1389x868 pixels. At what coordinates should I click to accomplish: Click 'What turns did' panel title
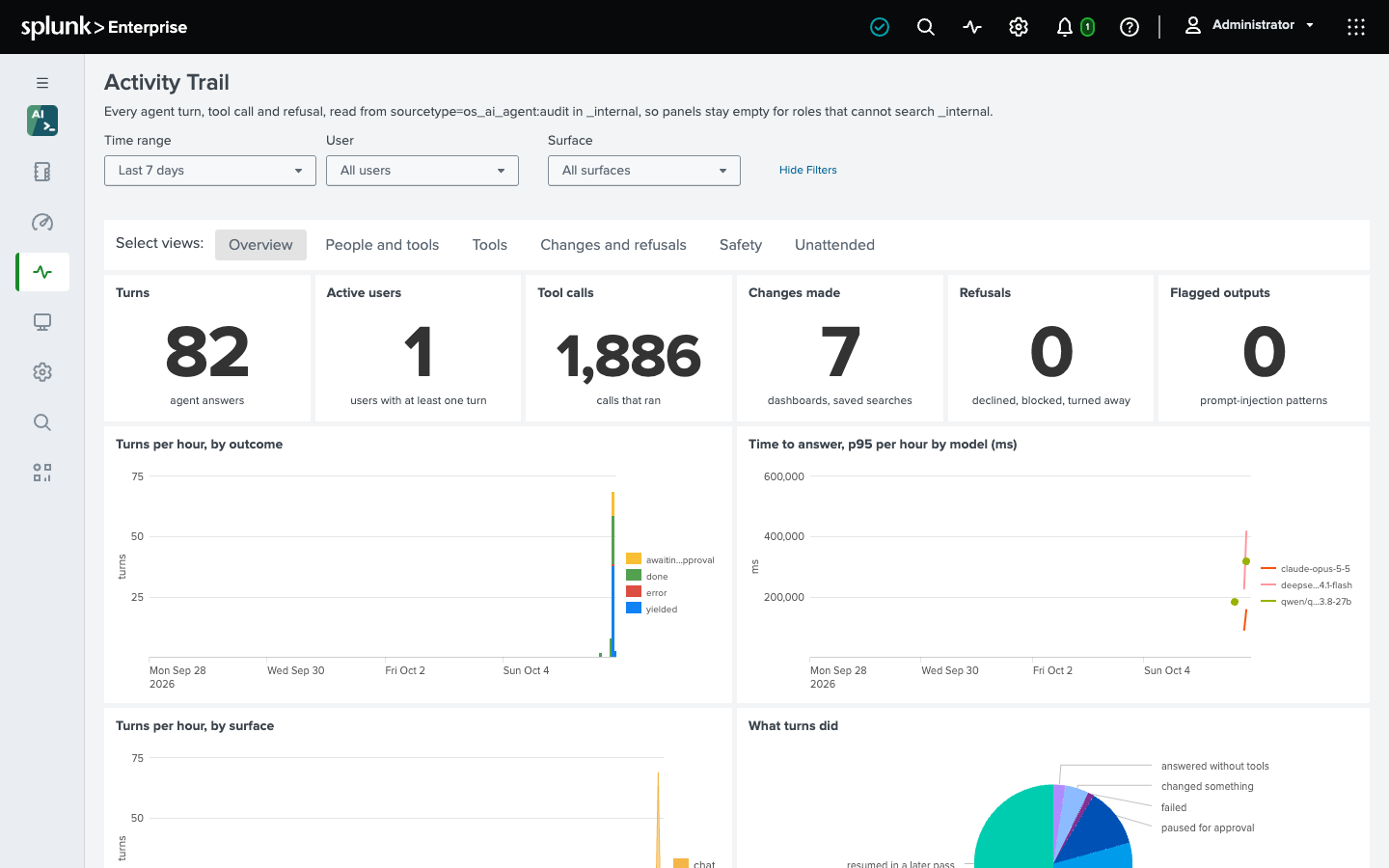point(793,726)
